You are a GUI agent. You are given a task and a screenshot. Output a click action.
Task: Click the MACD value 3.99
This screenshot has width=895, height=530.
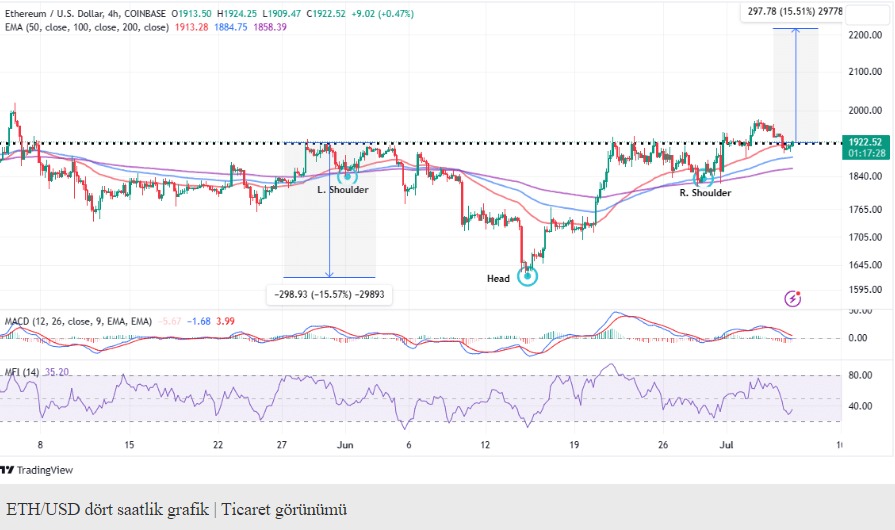(x=225, y=321)
